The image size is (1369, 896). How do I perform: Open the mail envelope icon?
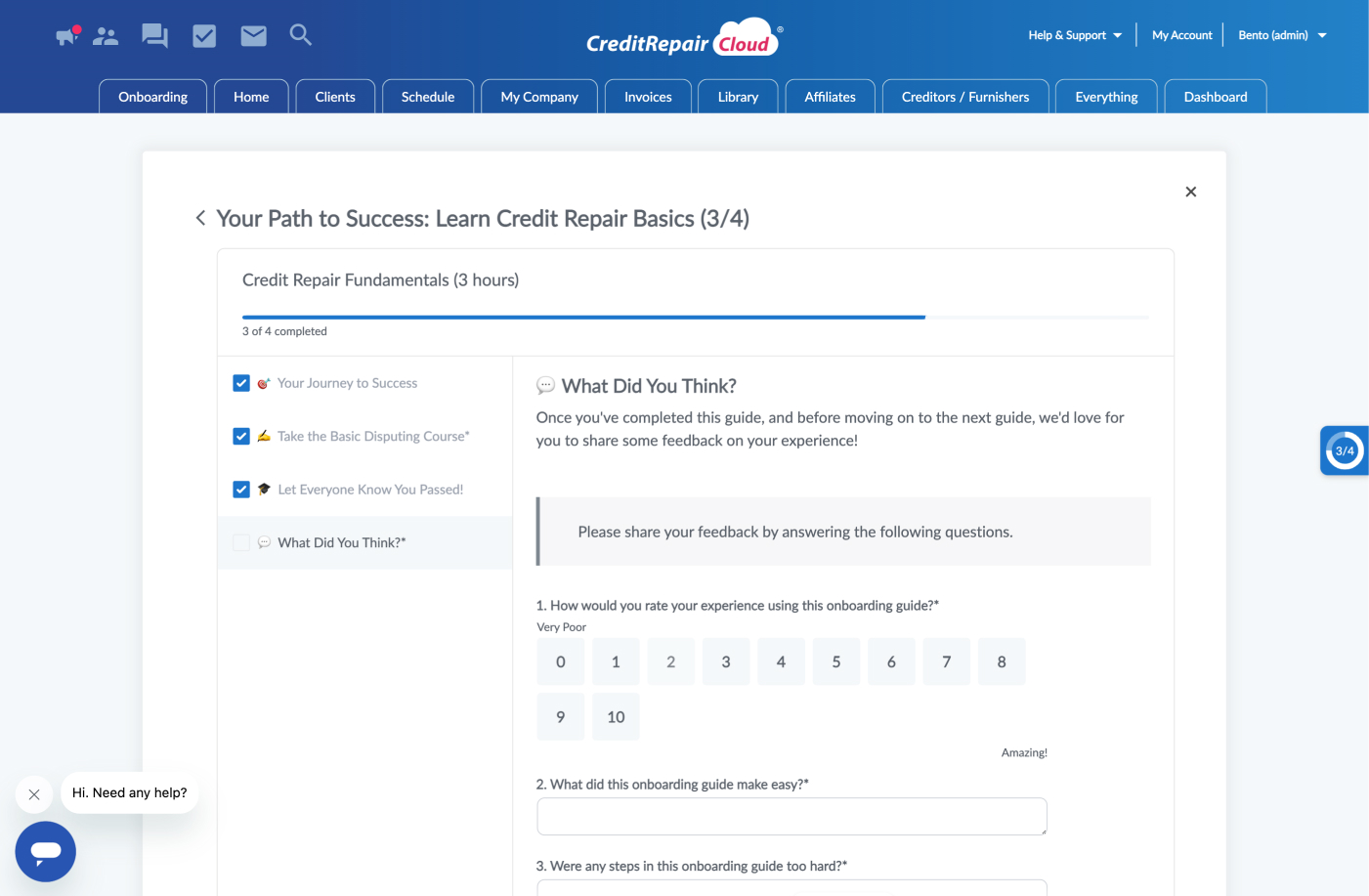253,36
